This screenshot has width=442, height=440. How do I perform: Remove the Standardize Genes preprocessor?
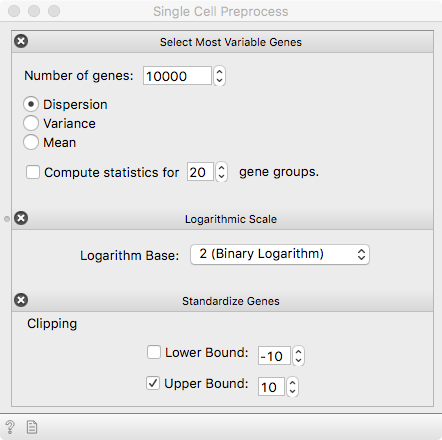tap(21, 300)
